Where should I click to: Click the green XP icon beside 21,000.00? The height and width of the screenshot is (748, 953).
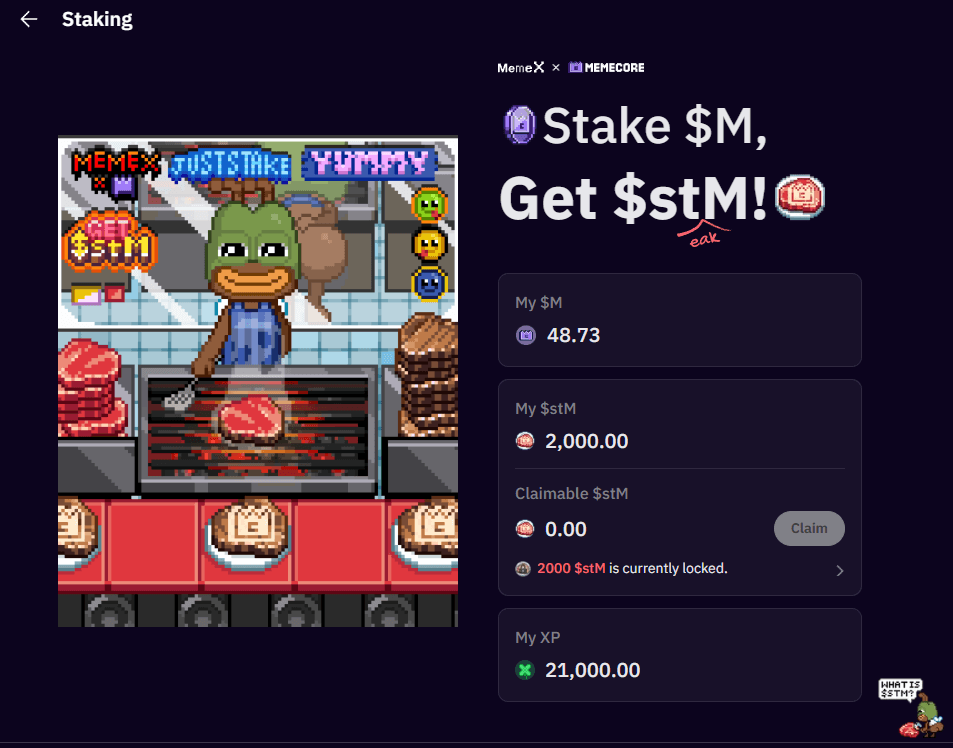[525, 670]
